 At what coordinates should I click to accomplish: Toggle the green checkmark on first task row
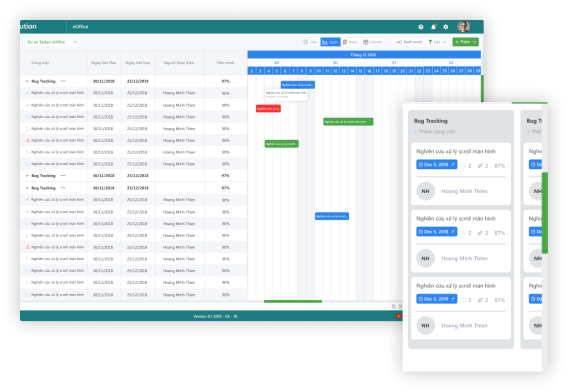tap(28, 93)
